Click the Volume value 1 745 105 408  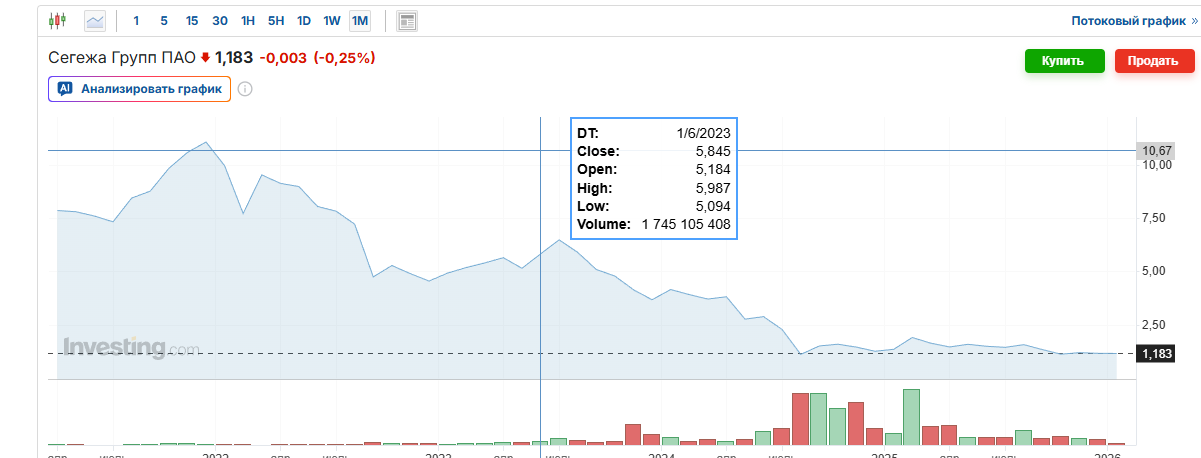685,224
